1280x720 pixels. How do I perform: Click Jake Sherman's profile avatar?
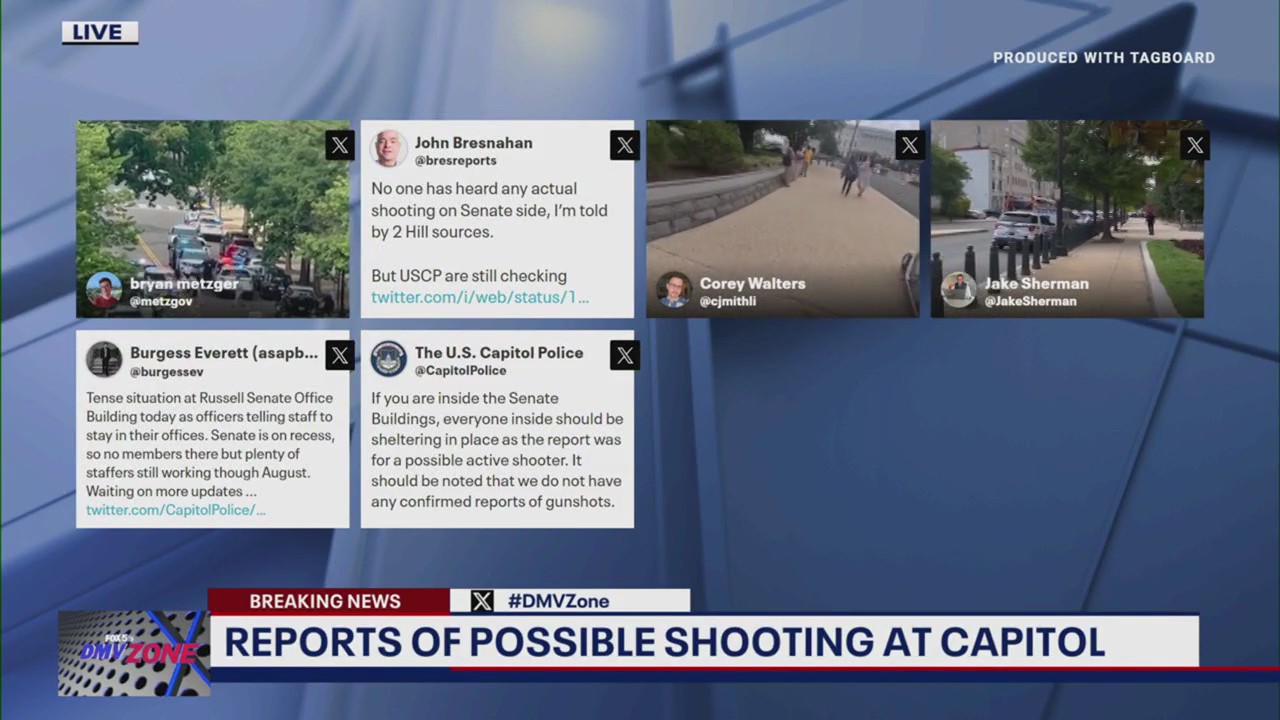[959, 291]
